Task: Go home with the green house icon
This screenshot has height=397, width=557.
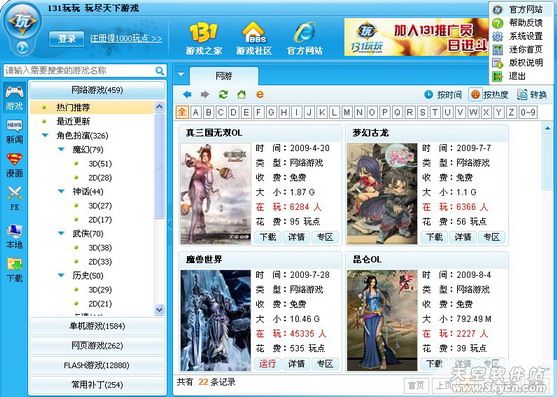Action: pyautogui.click(x=242, y=94)
